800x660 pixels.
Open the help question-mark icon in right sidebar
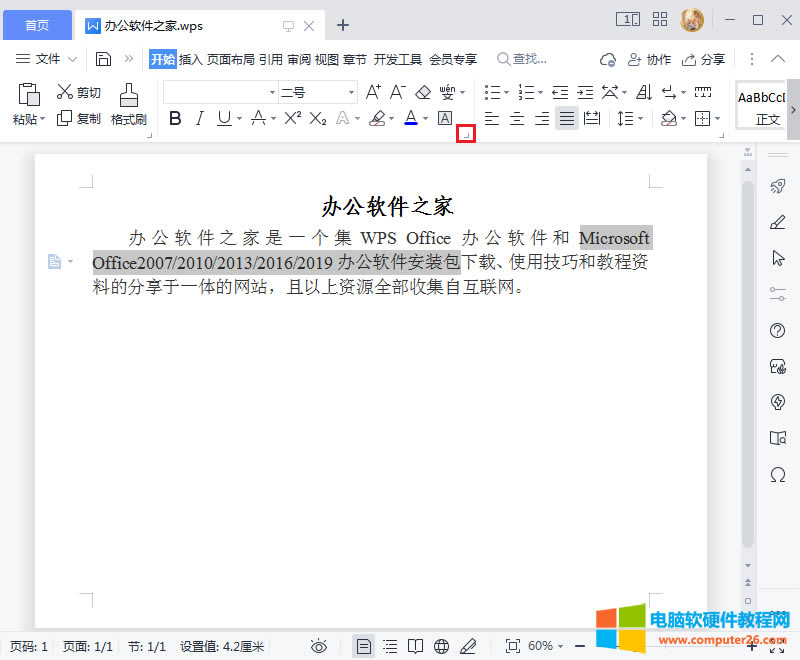click(x=778, y=330)
